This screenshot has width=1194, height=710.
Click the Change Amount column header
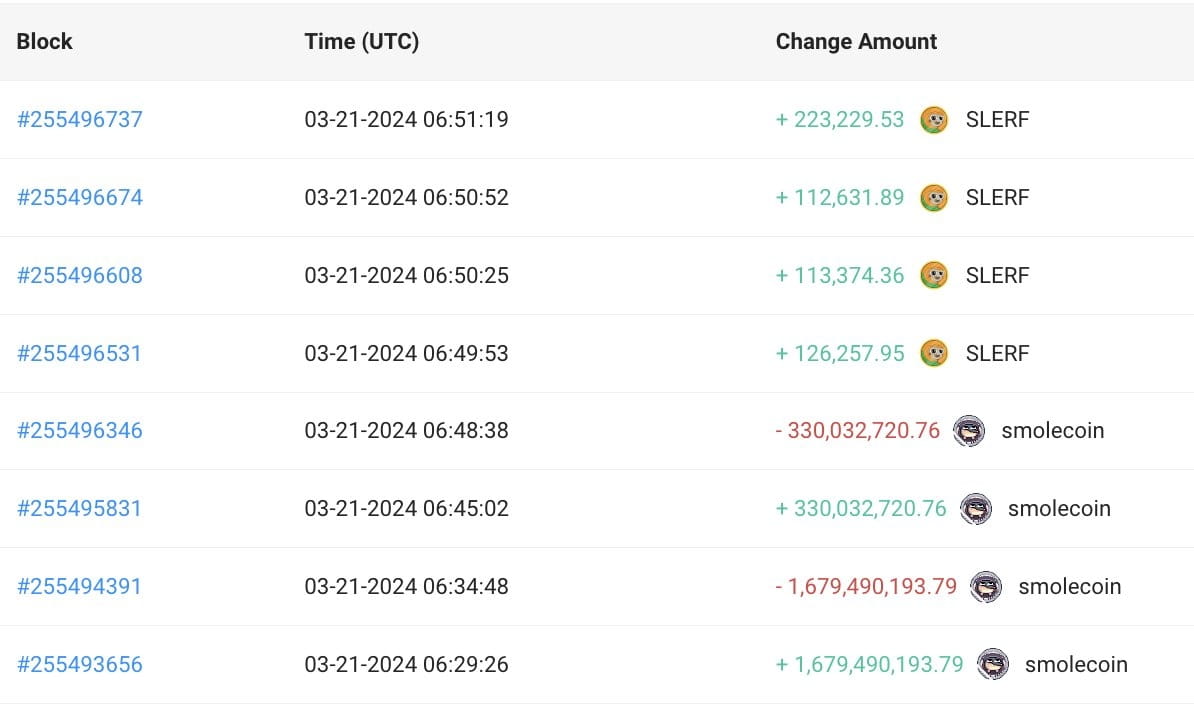tap(856, 41)
